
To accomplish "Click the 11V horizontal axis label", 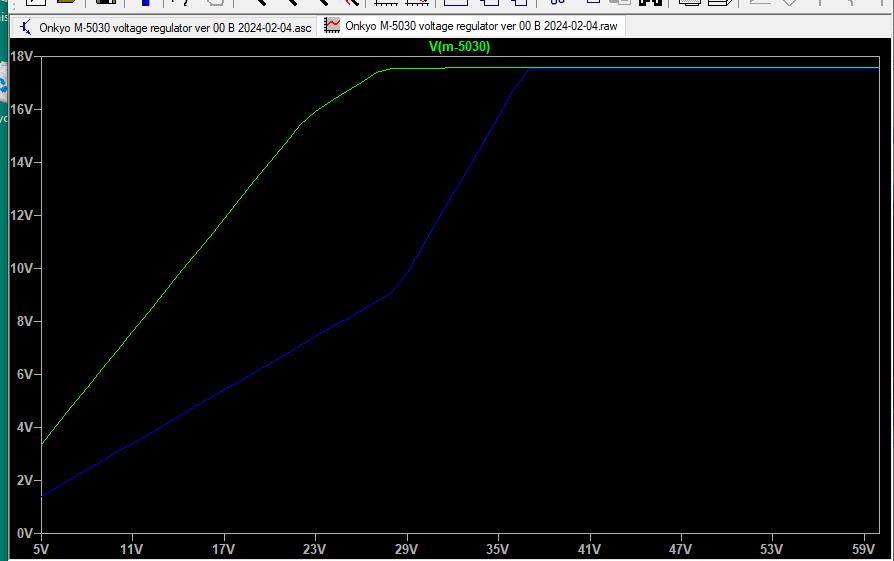I will (x=132, y=549).
